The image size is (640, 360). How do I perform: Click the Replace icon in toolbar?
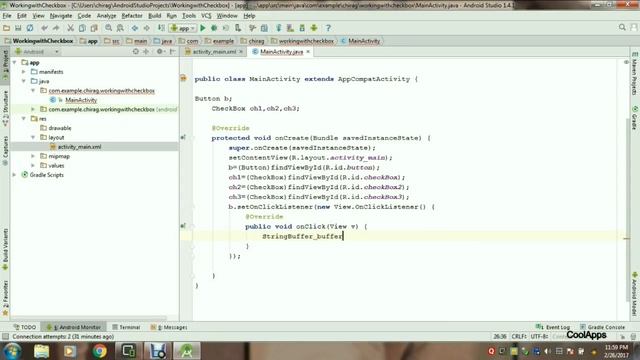coord(120,28)
